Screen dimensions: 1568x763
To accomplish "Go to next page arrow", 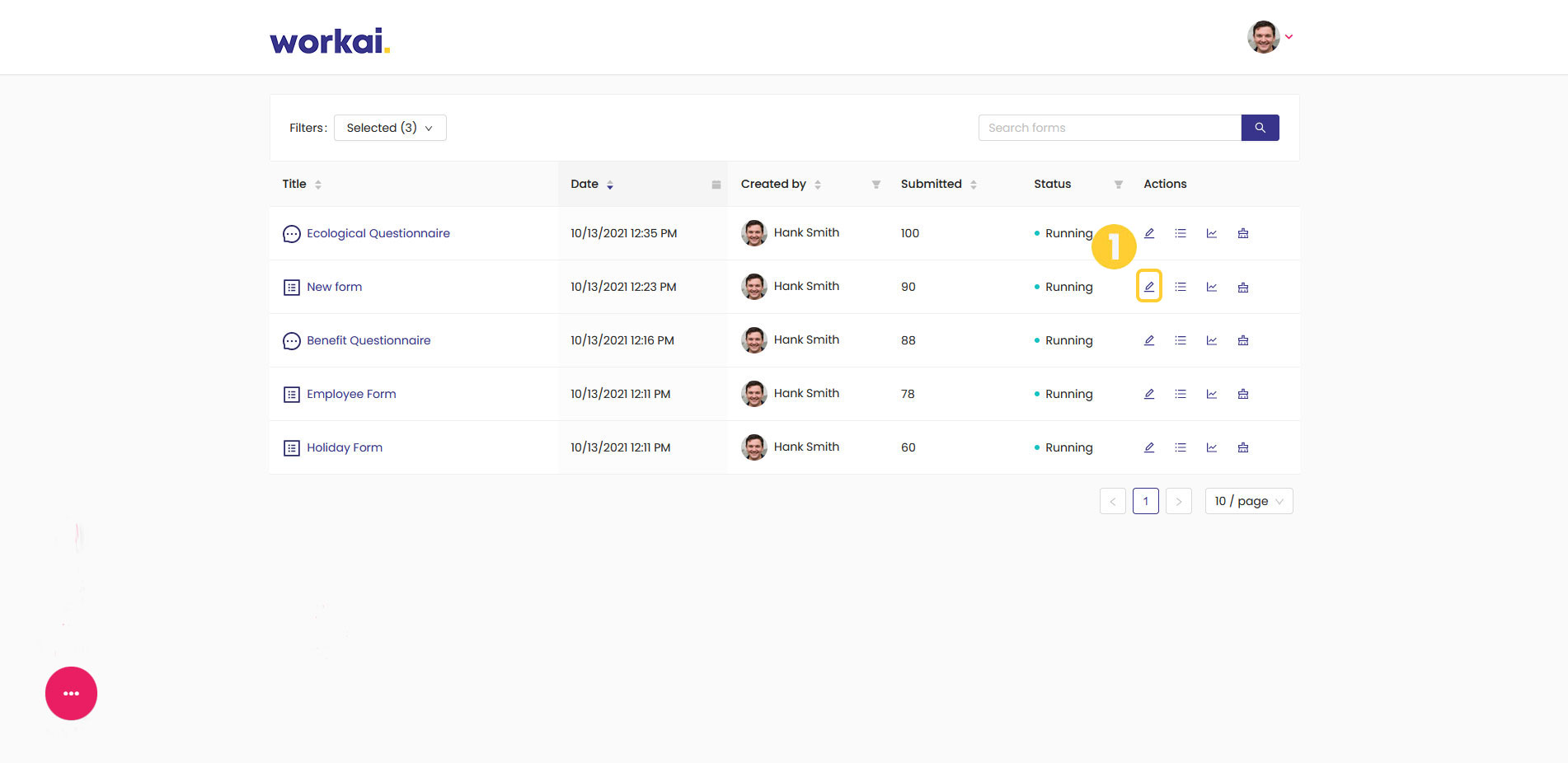I will point(1179,501).
